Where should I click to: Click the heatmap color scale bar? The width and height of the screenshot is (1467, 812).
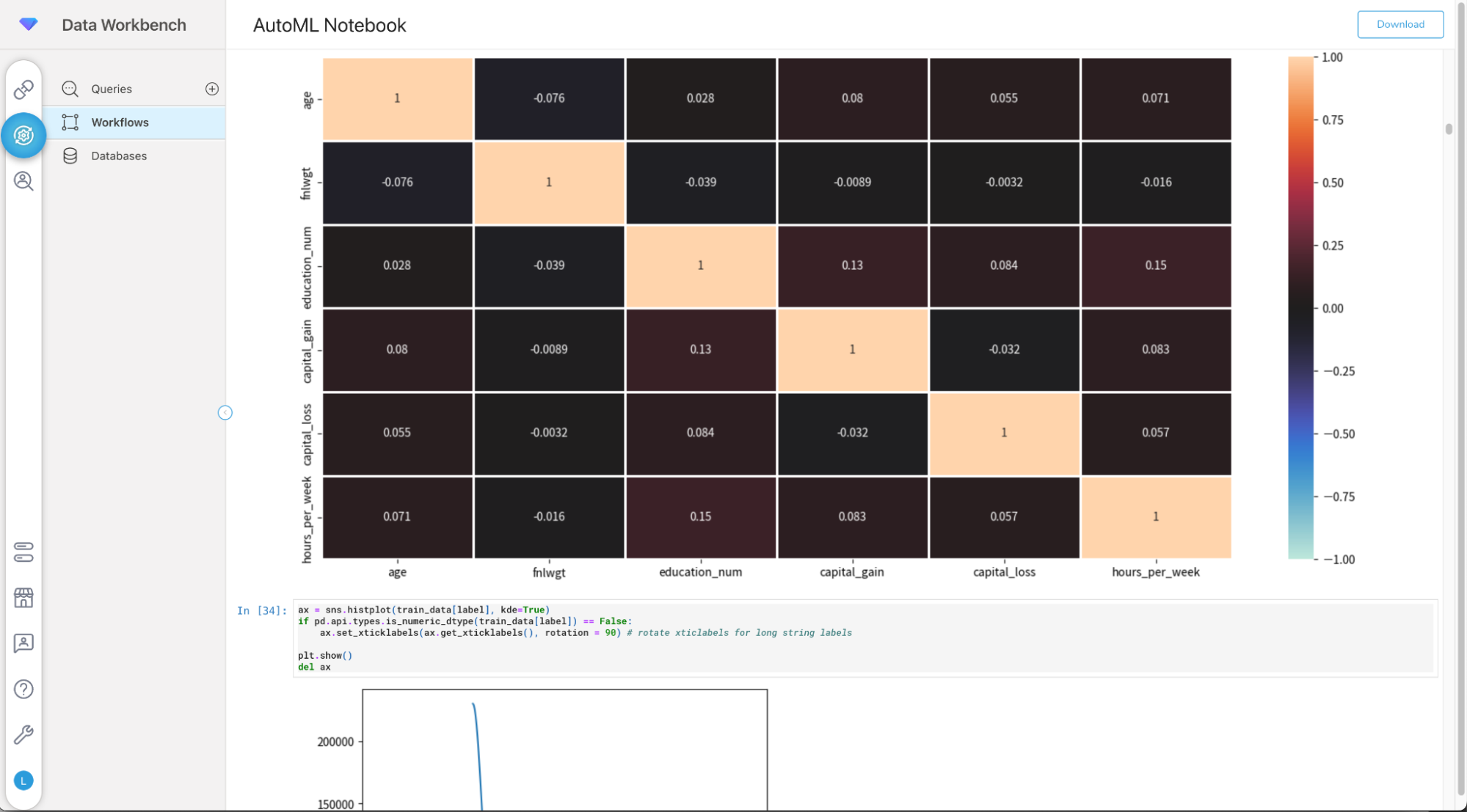point(1300,308)
